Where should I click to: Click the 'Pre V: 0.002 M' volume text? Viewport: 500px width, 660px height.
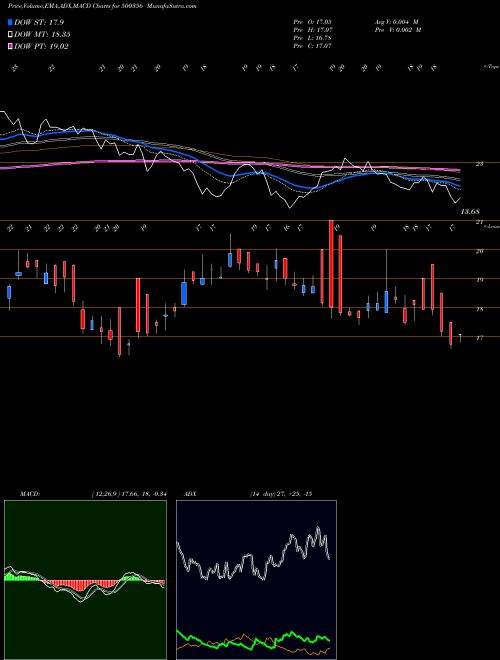click(x=399, y=30)
